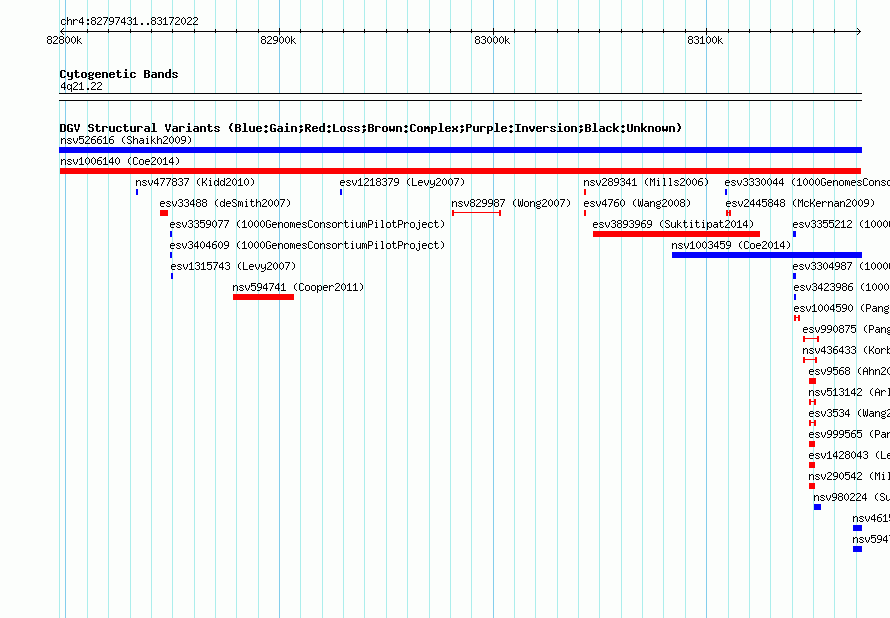890x618 pixels.
Task: Select esv1218379 (Levy2007) label
Action: click(402, 182)
